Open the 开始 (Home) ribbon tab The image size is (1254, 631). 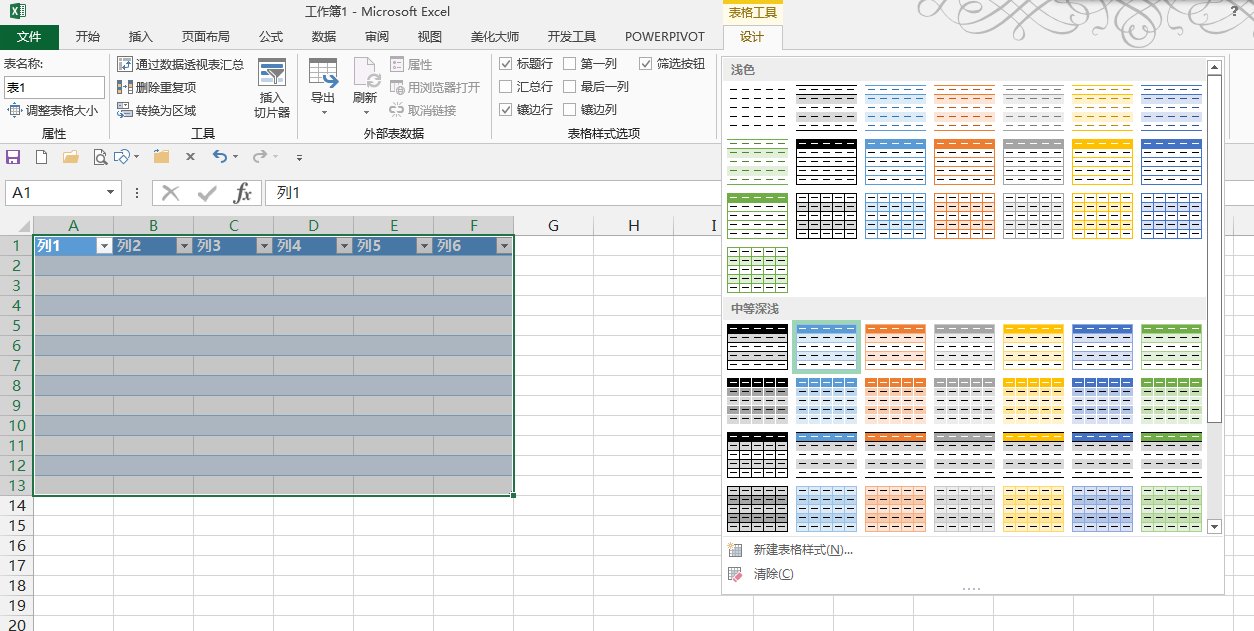click(x=86, y=37)
